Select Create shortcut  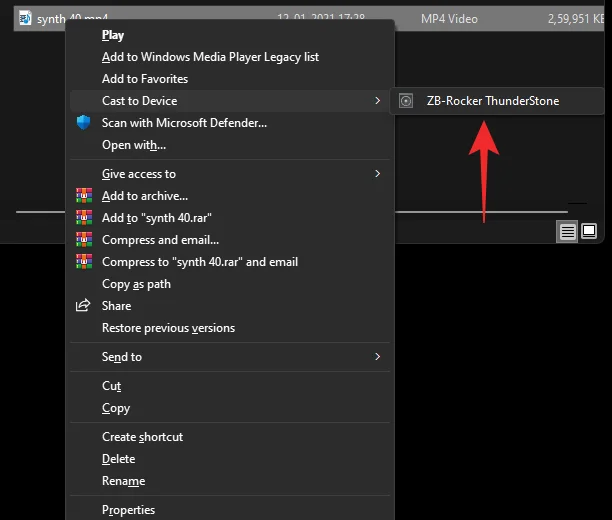230,437
